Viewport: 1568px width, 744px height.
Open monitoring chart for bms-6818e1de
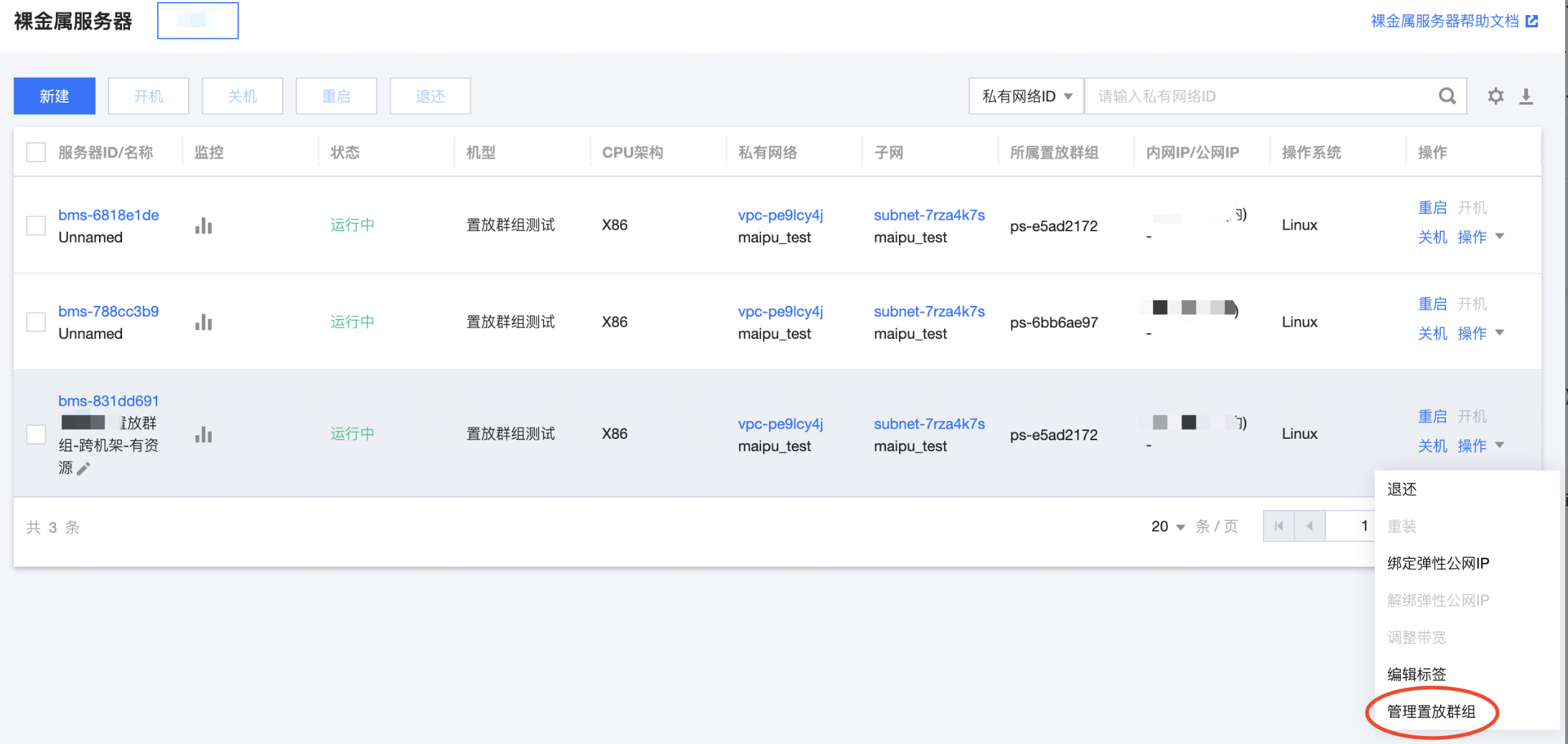203,226
